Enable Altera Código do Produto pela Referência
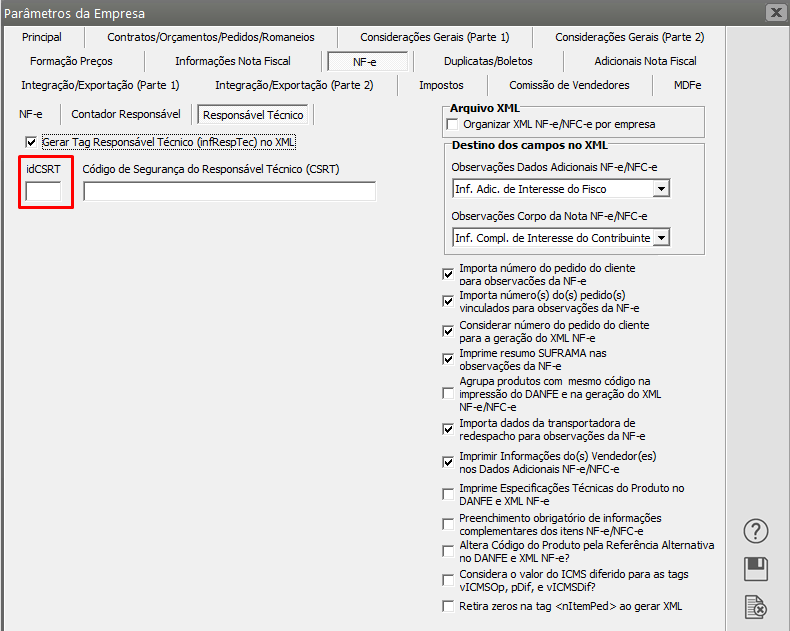790x631 pixels. click(448, 551)
